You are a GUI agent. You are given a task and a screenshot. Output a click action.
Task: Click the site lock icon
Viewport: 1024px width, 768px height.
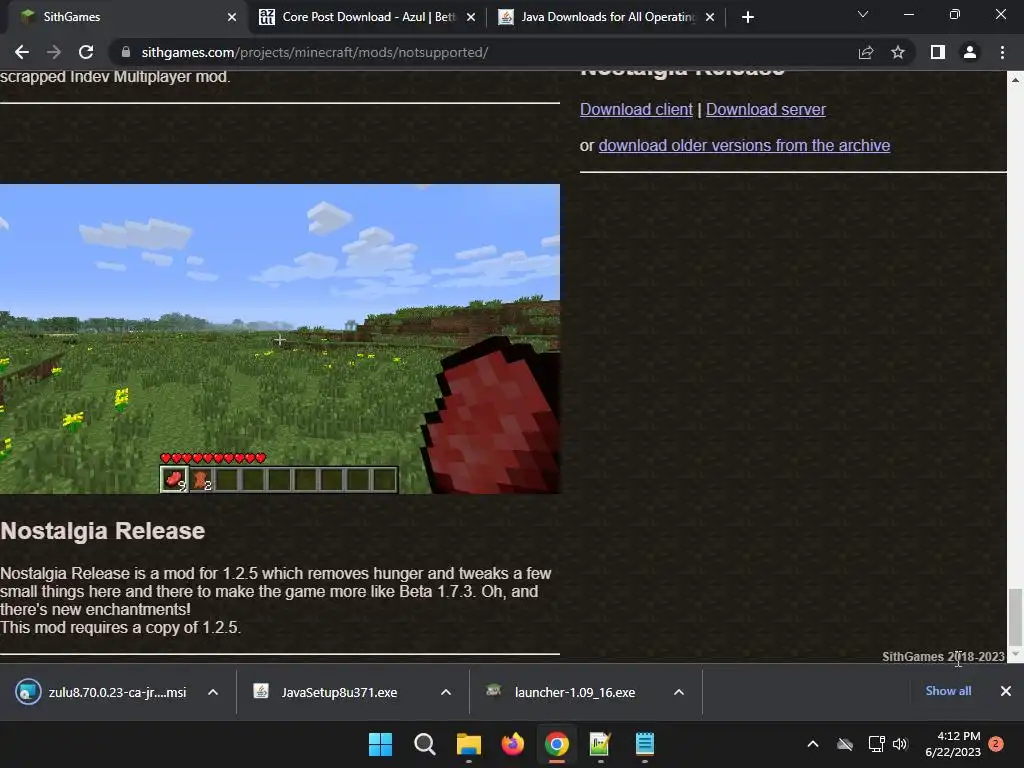coord(126,52)
